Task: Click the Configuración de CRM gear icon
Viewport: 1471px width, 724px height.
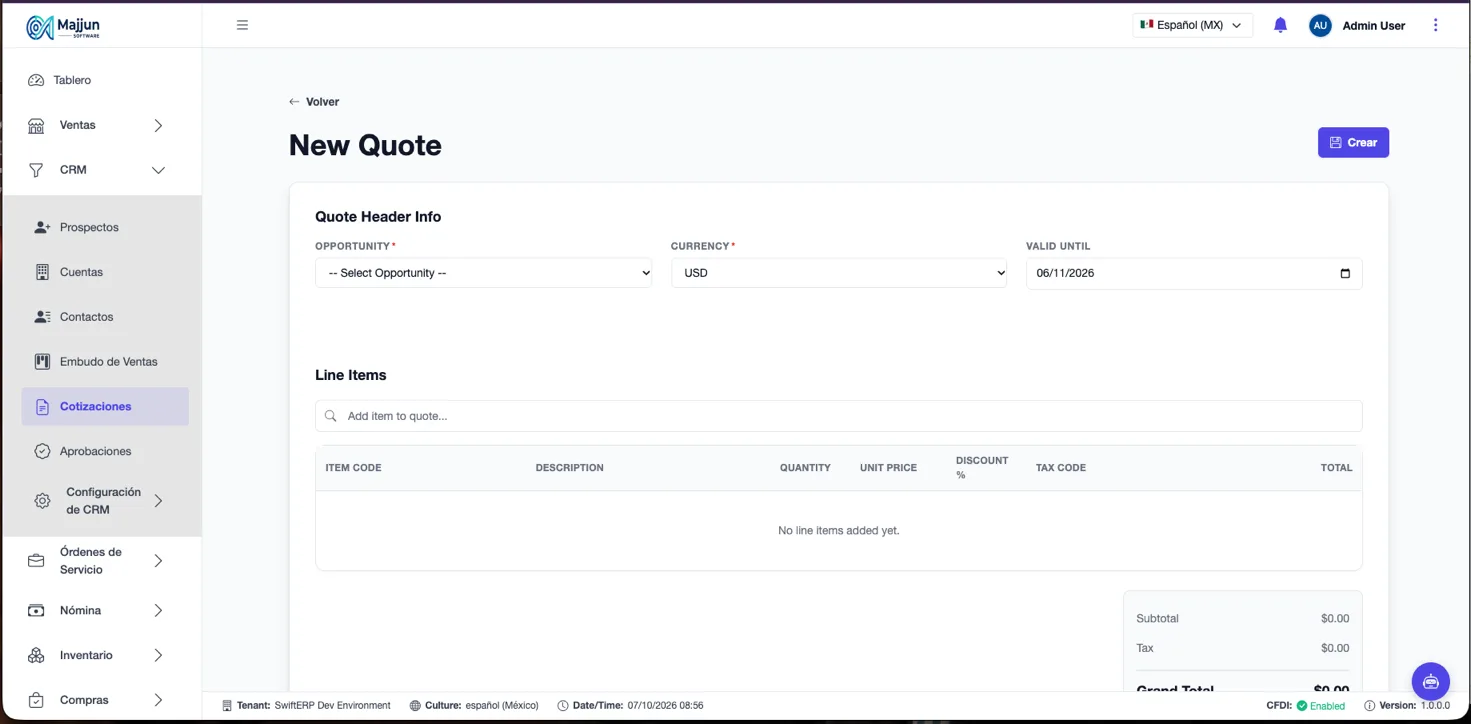Action: pyautogui.click(x=42, y=501)
